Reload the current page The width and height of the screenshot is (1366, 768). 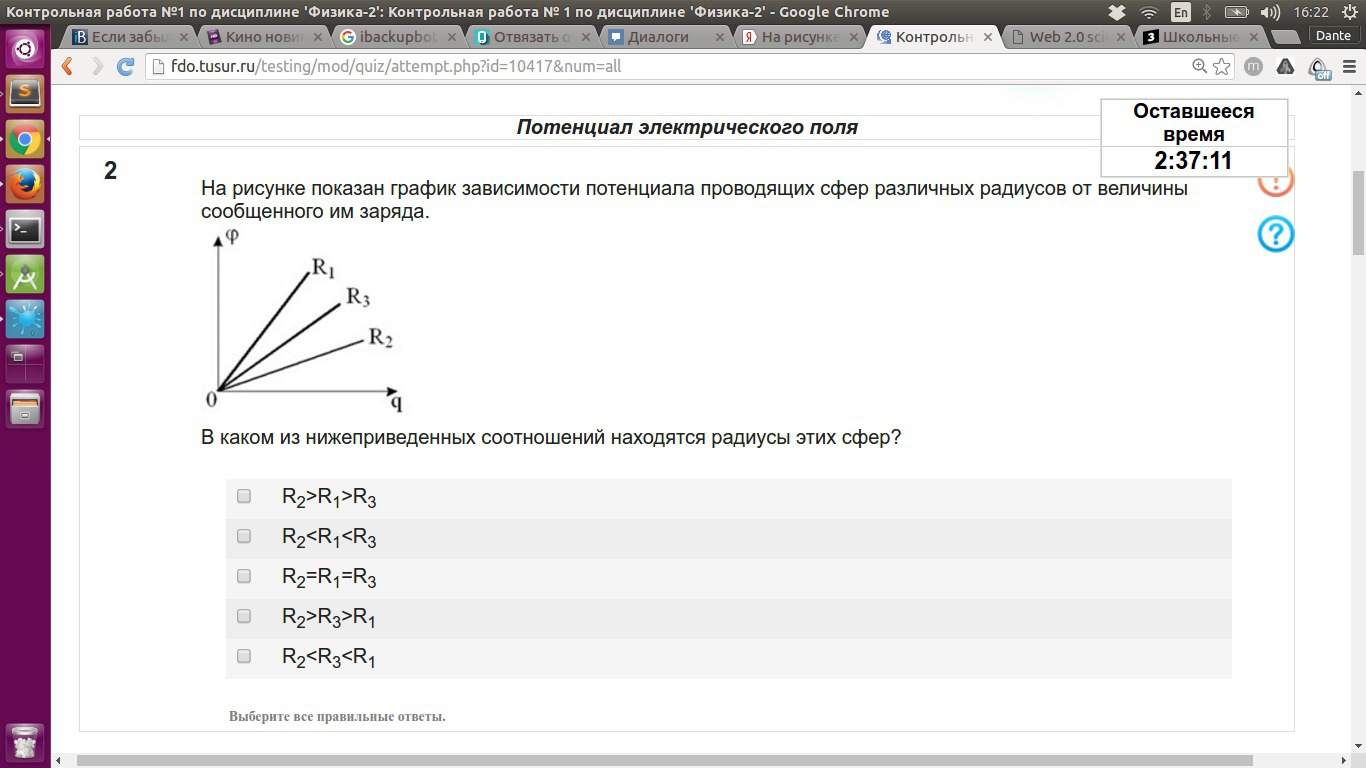[x=125, y=66]
